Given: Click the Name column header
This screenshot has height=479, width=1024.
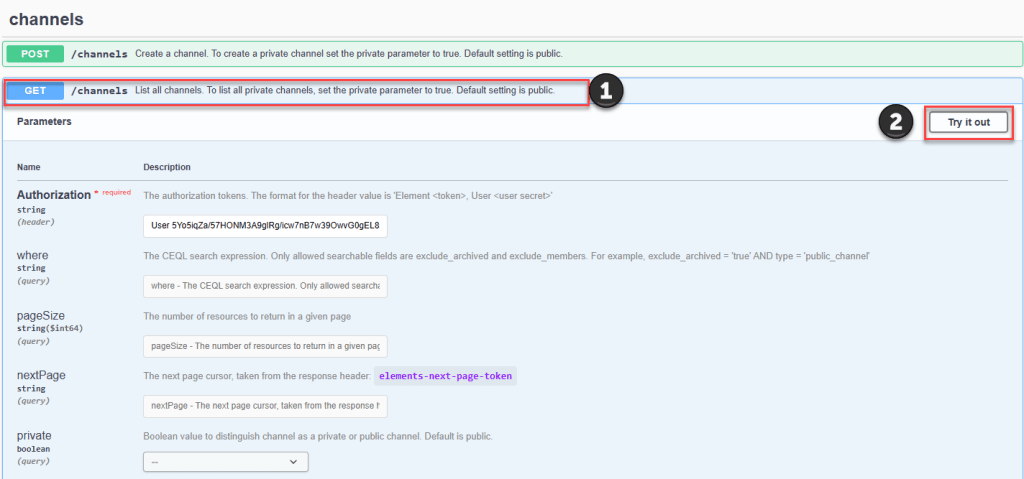Looking at the screenshot, I should click(29, 167).
